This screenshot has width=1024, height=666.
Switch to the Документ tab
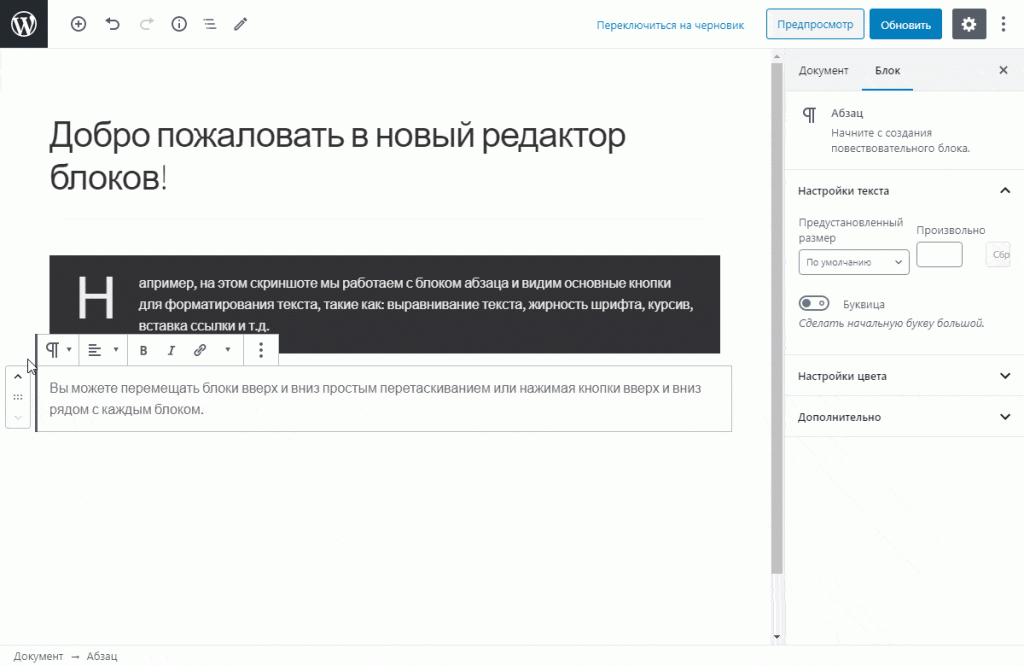(824, 70)
